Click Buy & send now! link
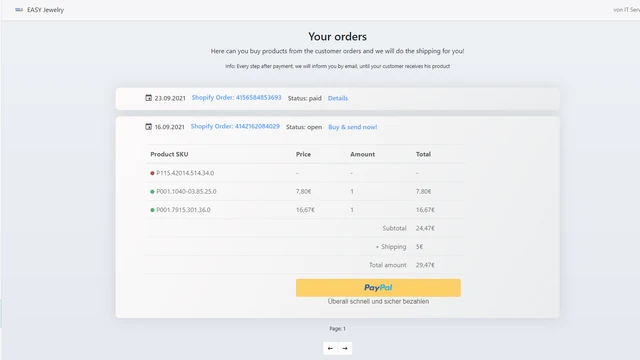The image size is (640, 360). [353, 127]
